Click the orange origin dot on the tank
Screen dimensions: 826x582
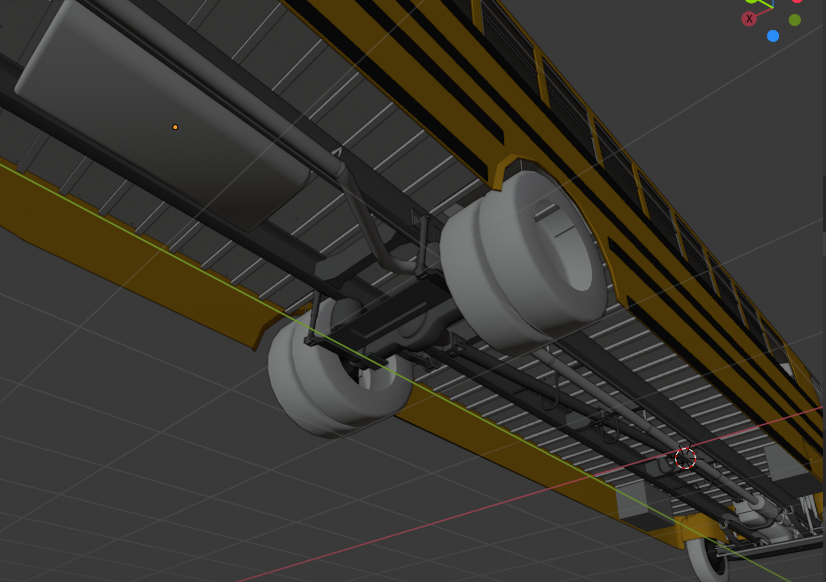point(175,127)
